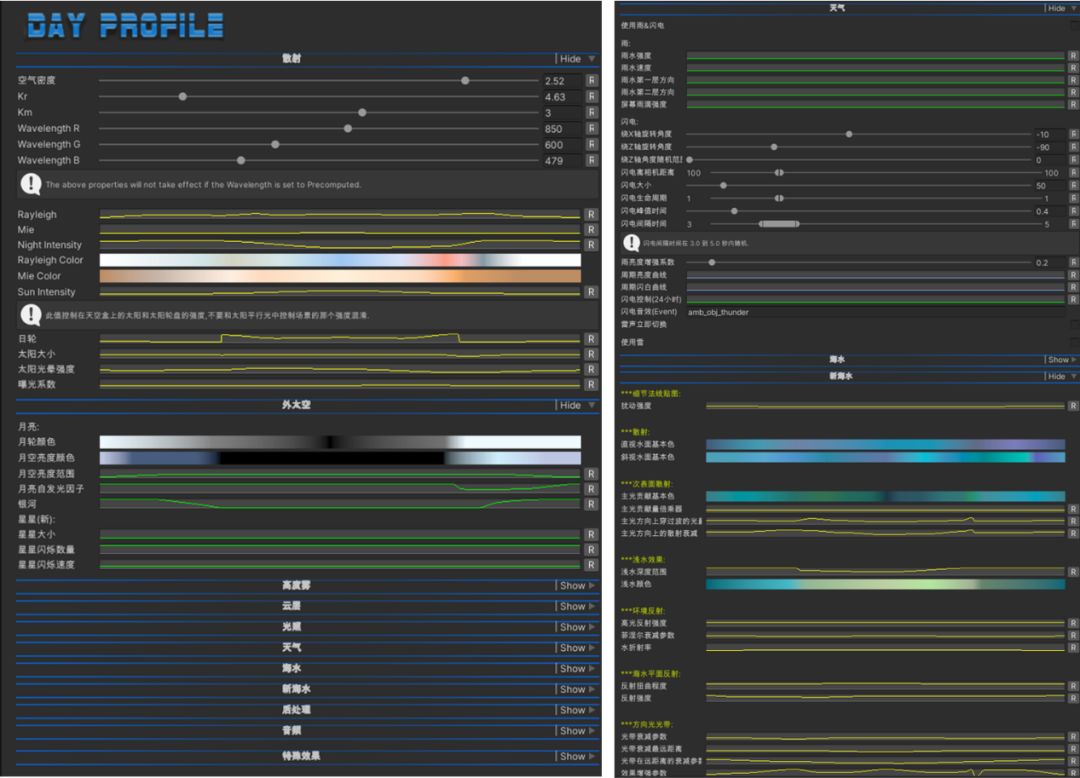
Task: Show the 云层 section
Action: coord(577,607)
